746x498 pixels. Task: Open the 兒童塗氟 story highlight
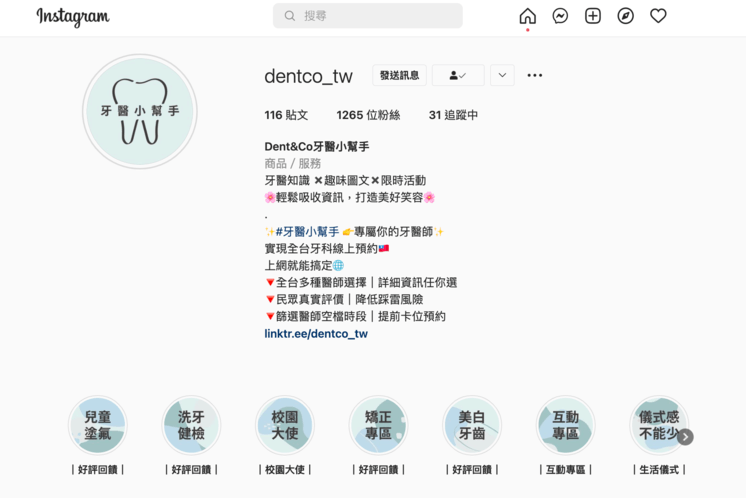click(98, 425)
